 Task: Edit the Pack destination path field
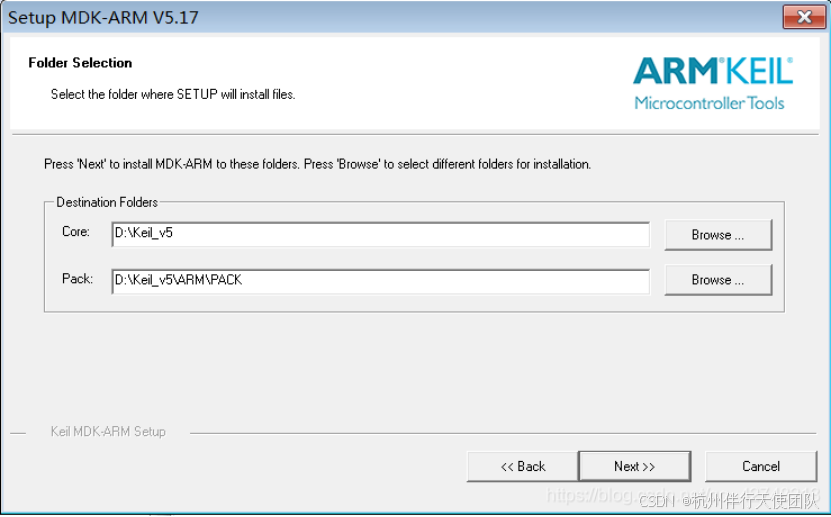[381, 281]
